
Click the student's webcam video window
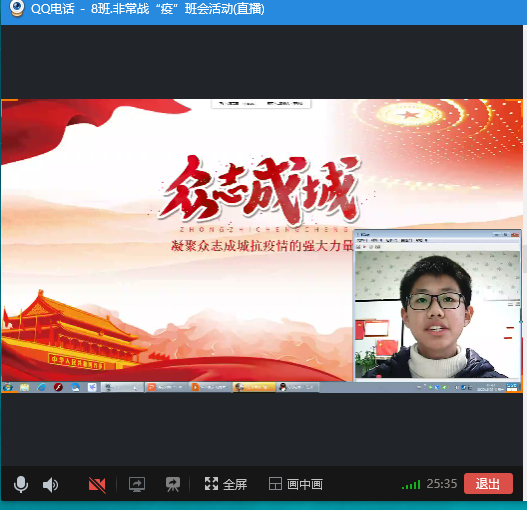click(x=437, y=314)
